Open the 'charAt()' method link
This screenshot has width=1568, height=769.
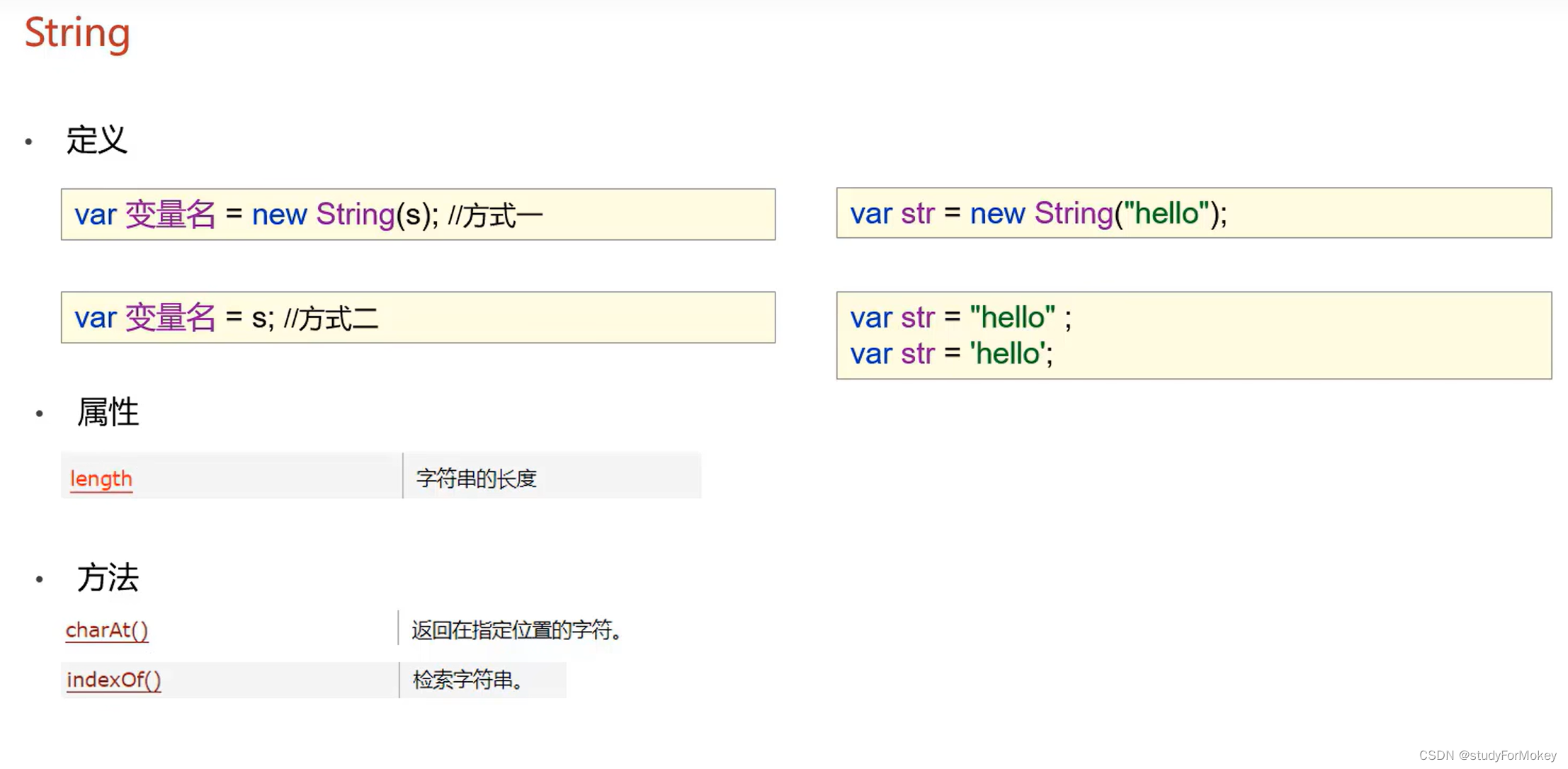point(107,630)
